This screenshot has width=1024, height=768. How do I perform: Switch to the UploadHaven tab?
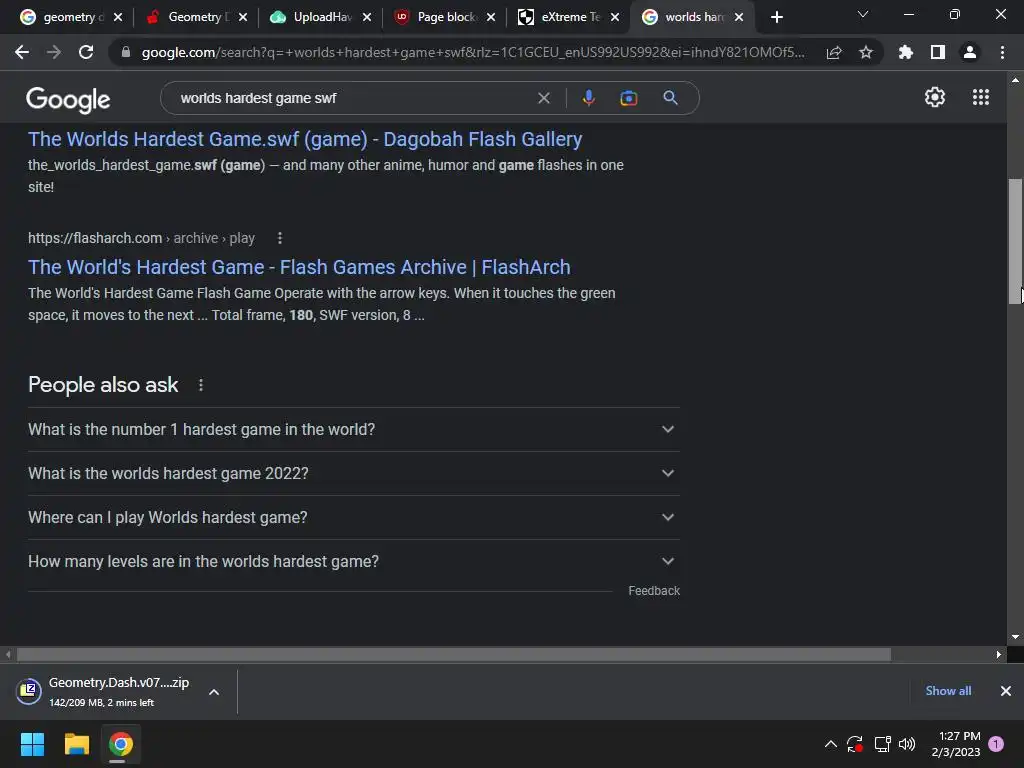(x=319, y=17)
